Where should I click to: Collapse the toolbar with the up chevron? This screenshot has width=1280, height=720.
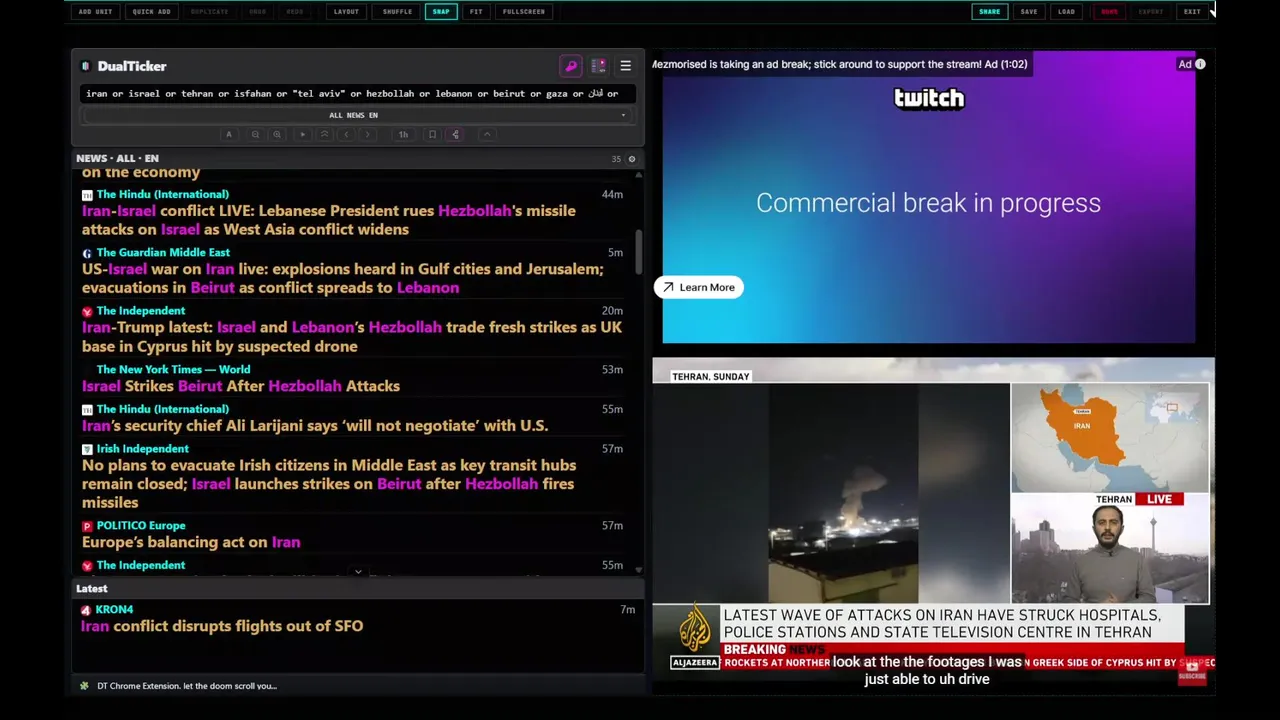click(x=487, y=134)
